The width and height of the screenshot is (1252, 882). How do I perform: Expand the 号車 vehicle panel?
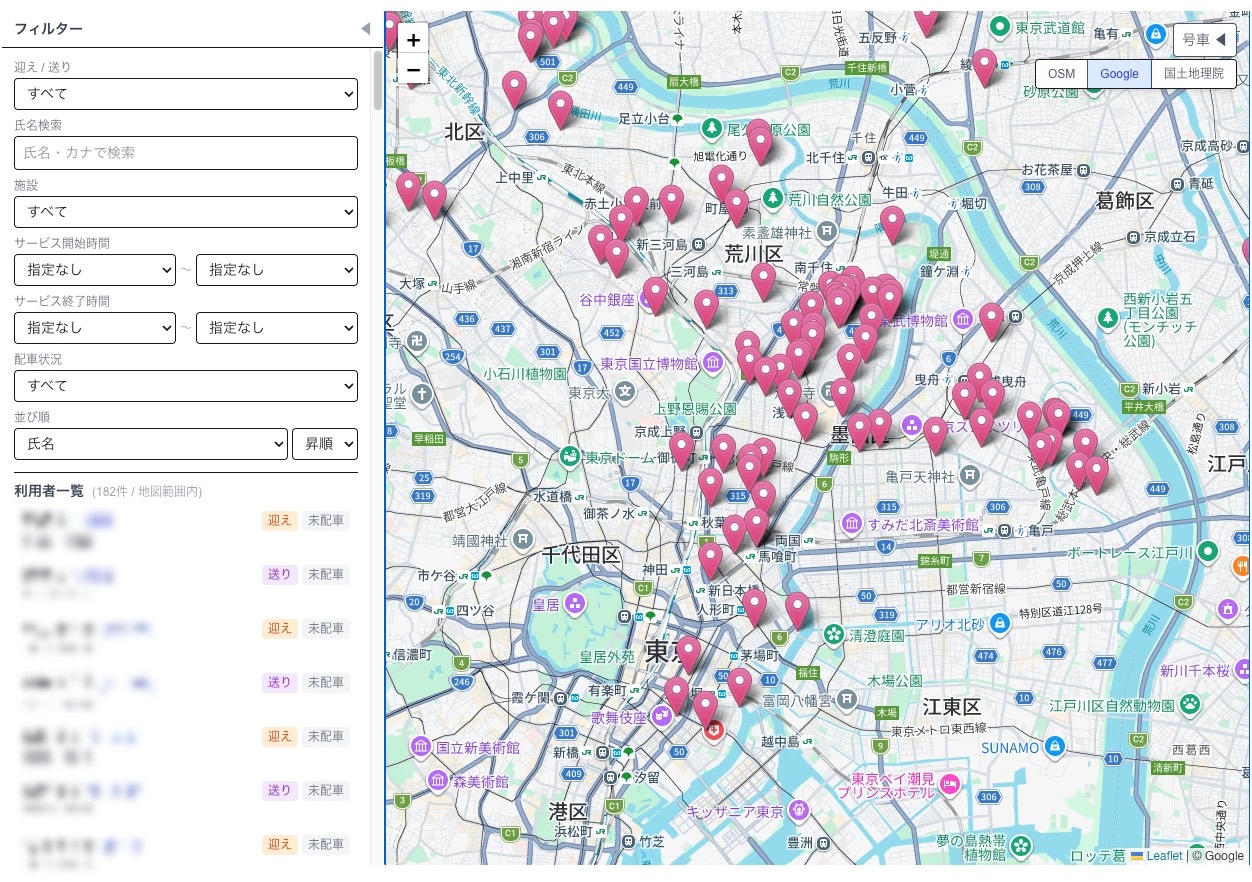1204,40
